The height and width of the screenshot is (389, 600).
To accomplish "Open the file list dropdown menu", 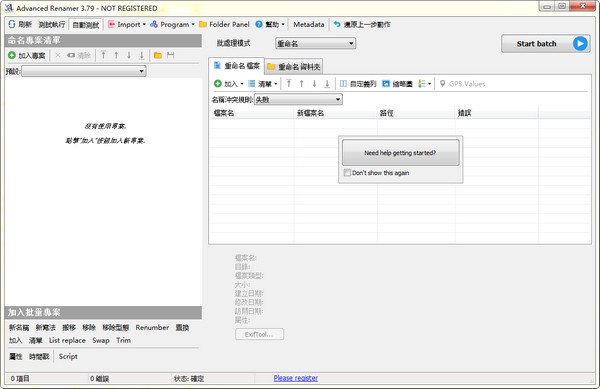I will tap(262, 84).
